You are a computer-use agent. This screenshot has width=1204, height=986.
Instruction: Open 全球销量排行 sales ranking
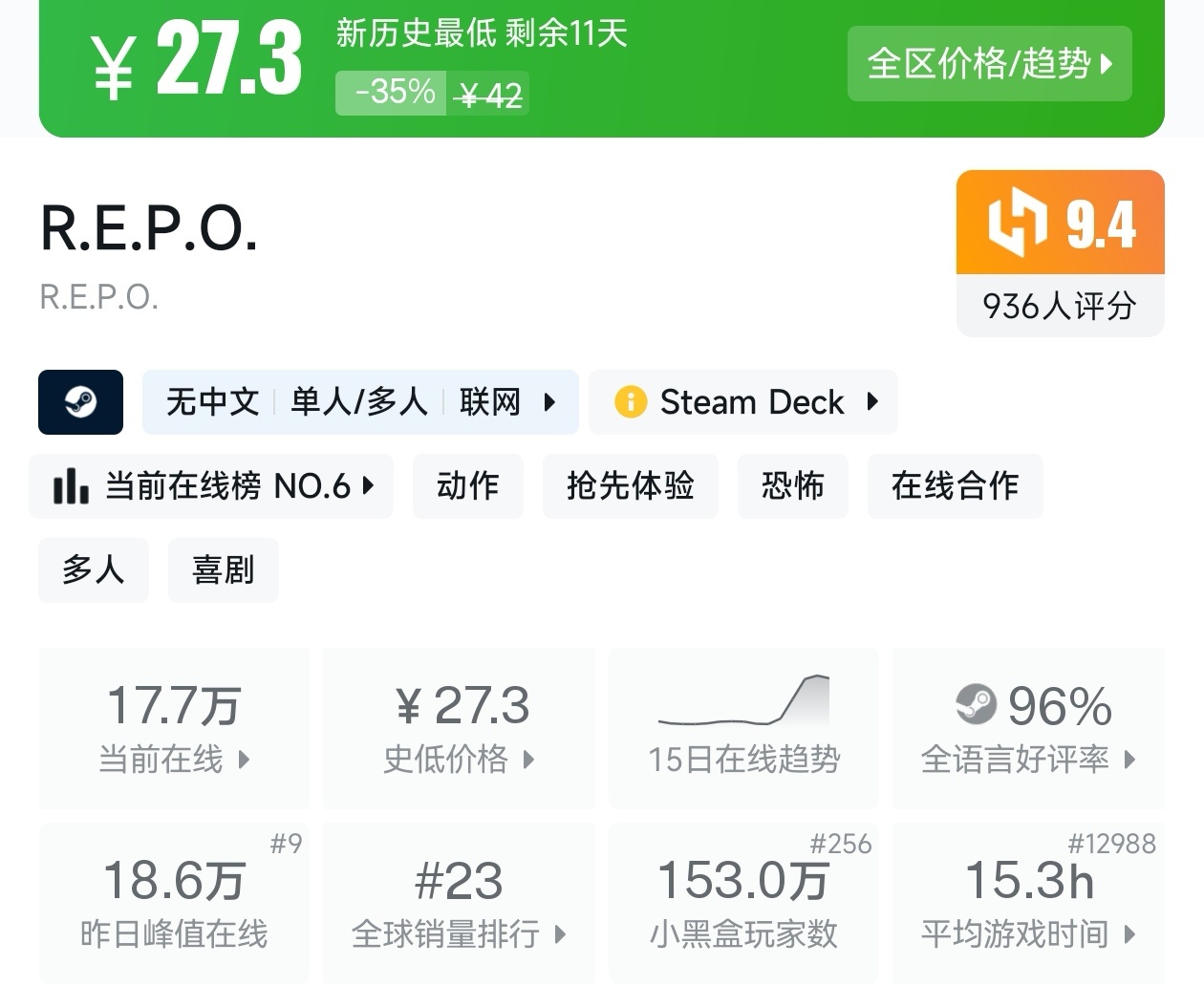459,904
